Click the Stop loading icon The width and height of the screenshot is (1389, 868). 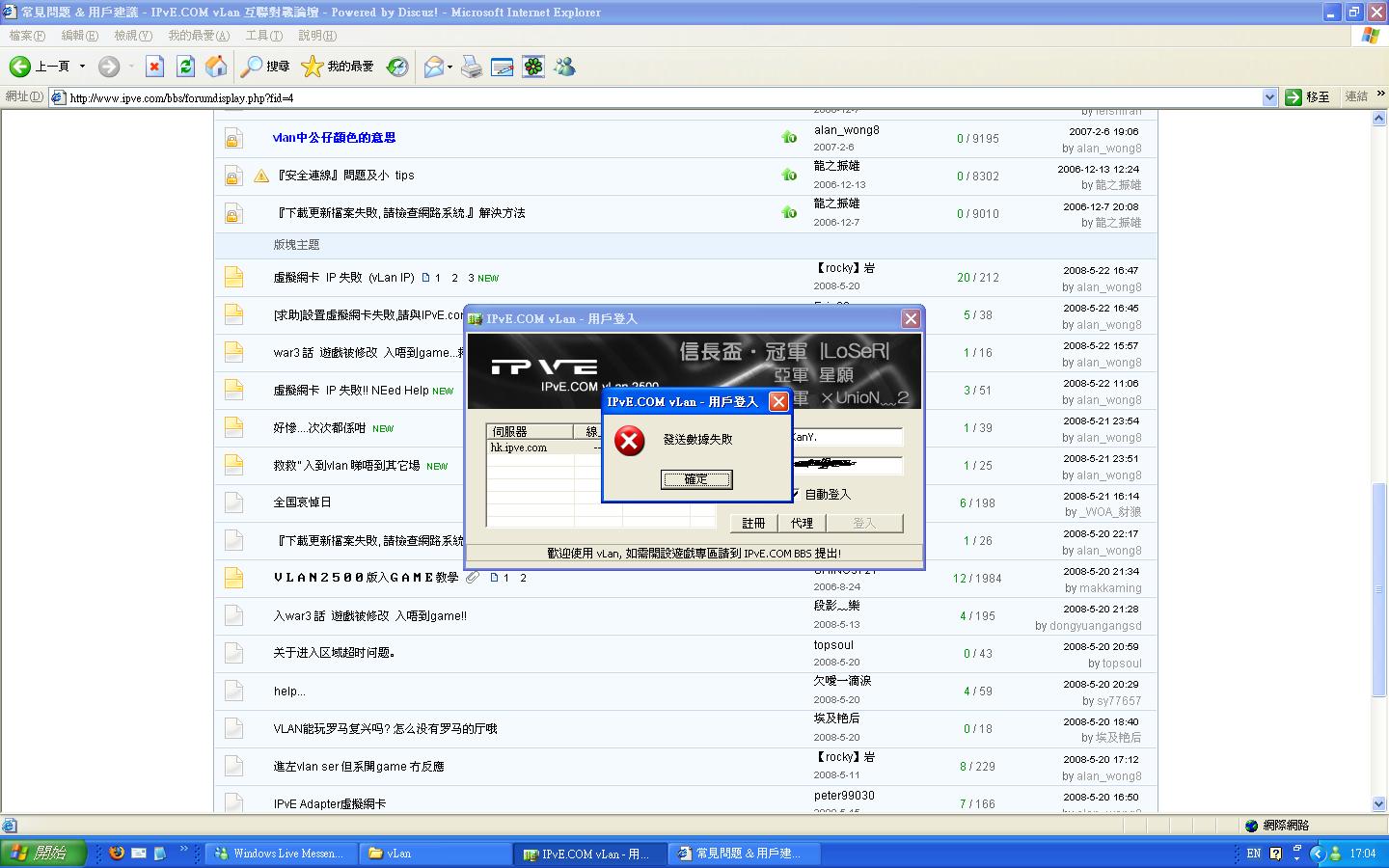click(154, 67)
